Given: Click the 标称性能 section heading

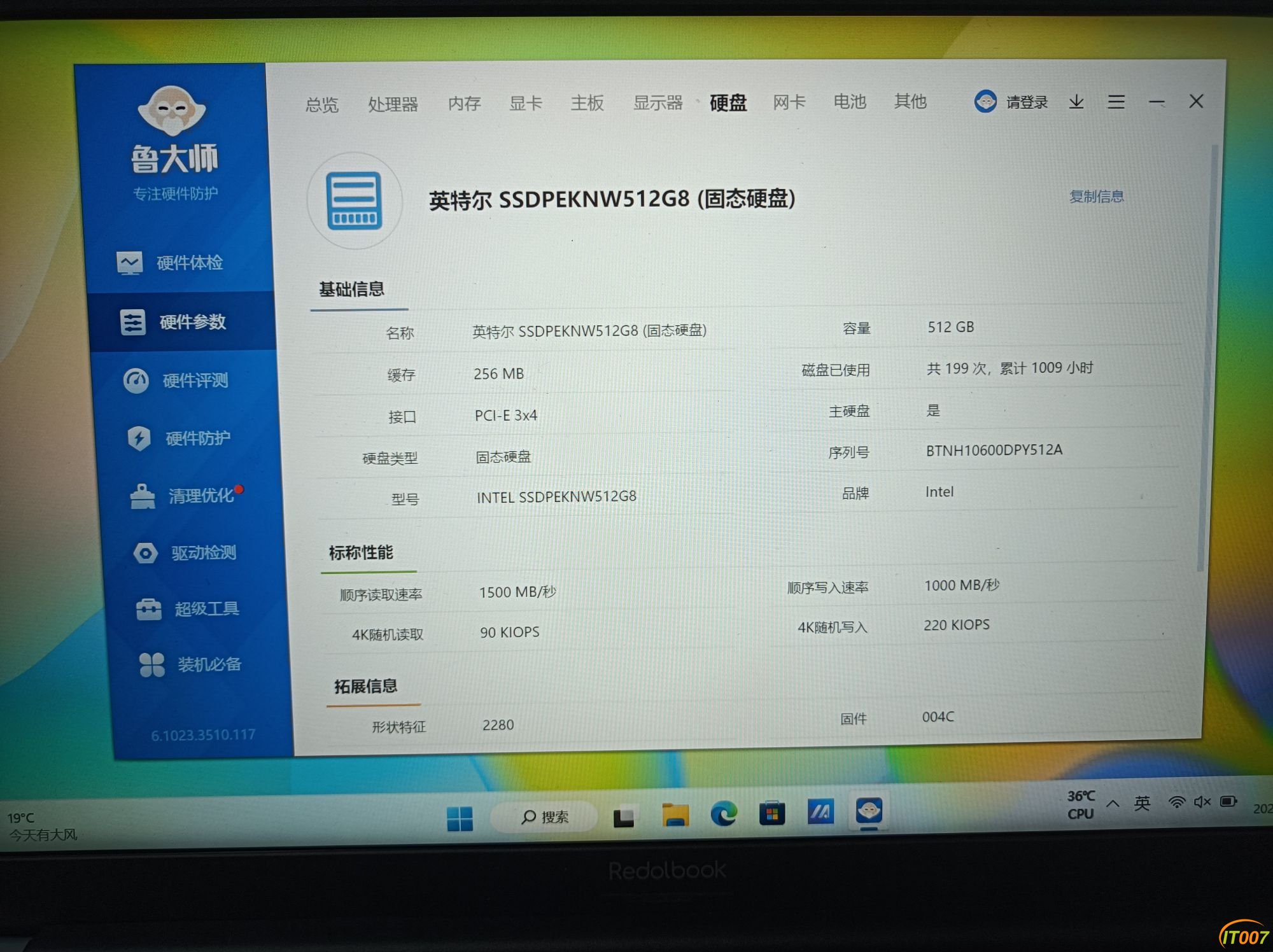Looking at the screenshot, I should 361,553.
